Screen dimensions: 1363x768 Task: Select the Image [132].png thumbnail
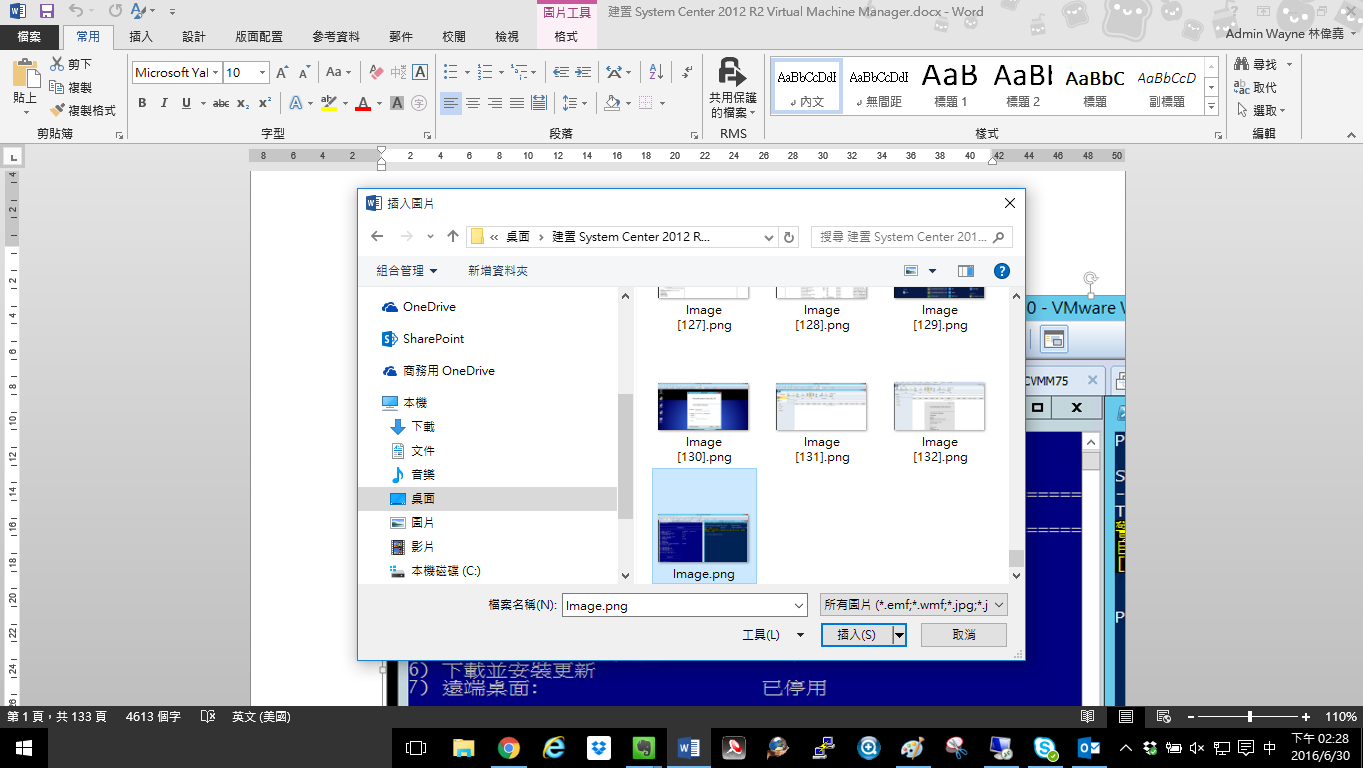coord(940,422)
